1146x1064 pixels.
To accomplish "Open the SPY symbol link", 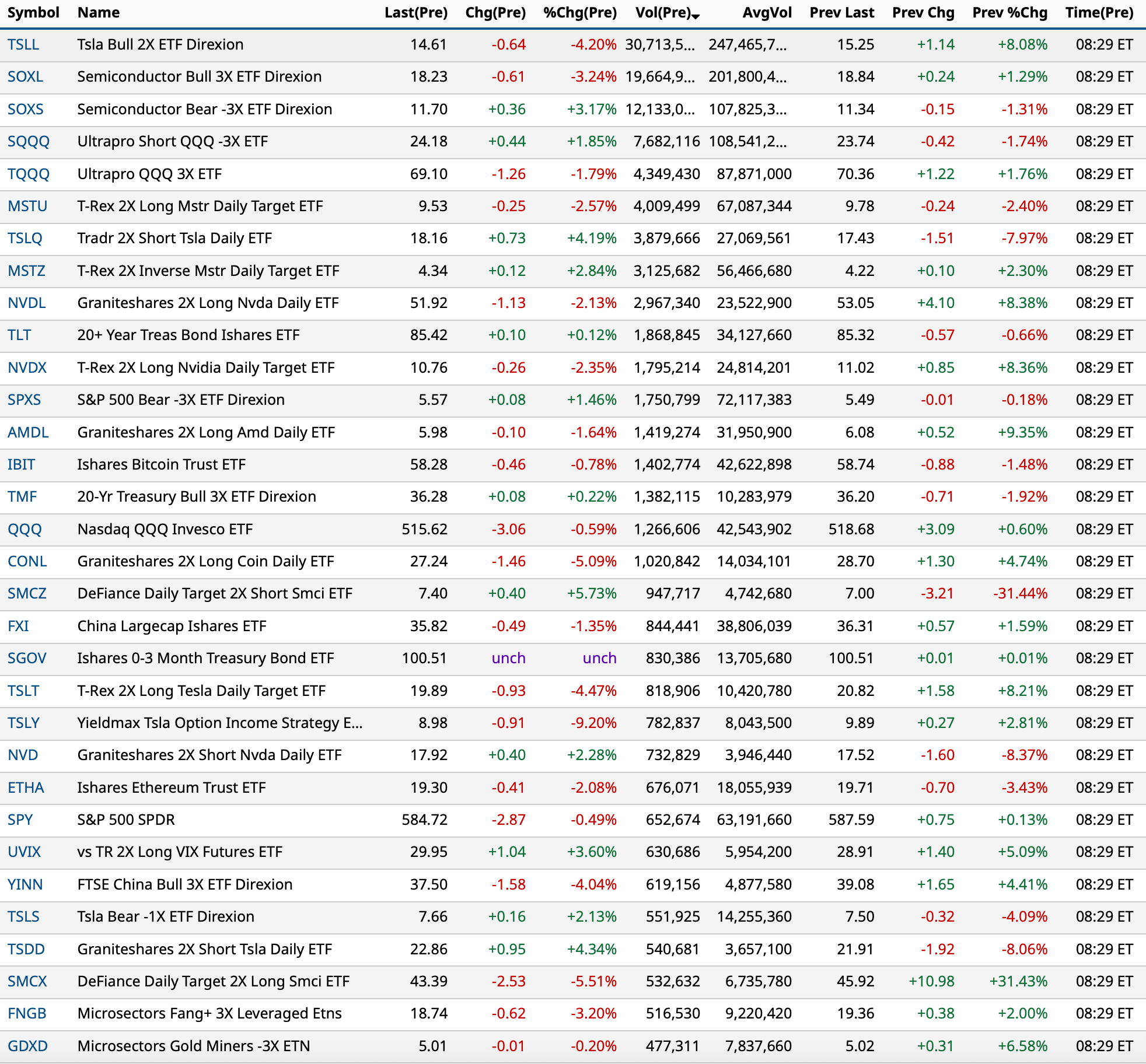I will (20, 820).
